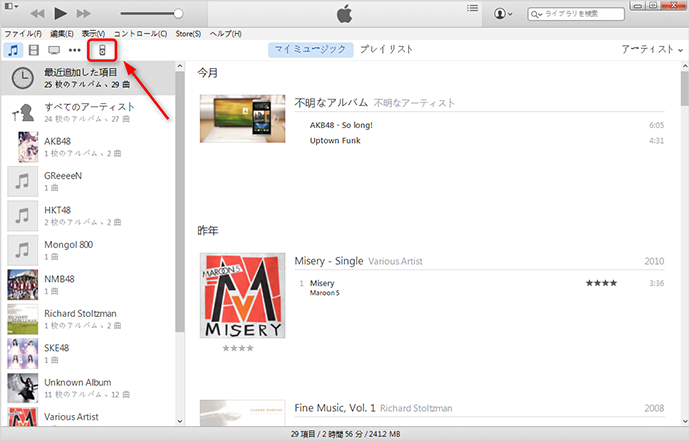Click the Richard Stoltzman artist thumbnail

(22, 319)
